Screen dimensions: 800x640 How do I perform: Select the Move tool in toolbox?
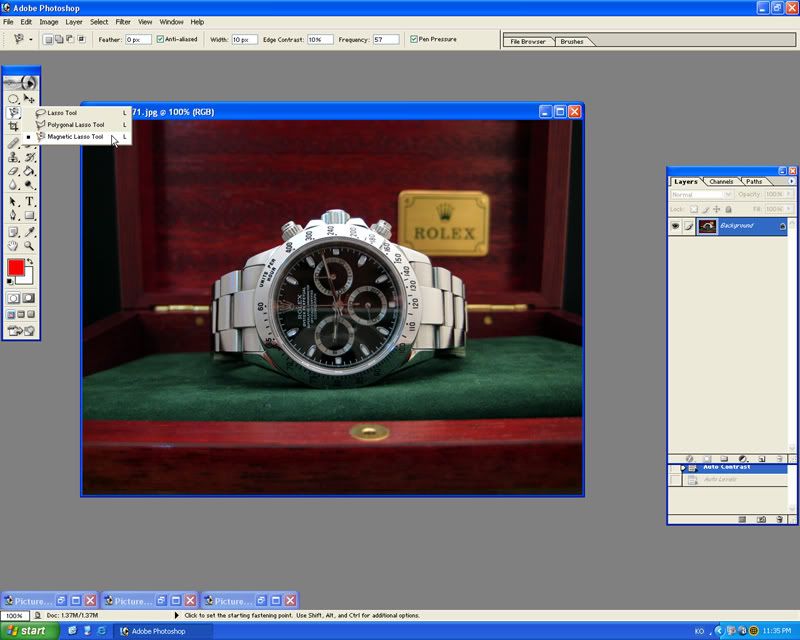tap(29, 99)
